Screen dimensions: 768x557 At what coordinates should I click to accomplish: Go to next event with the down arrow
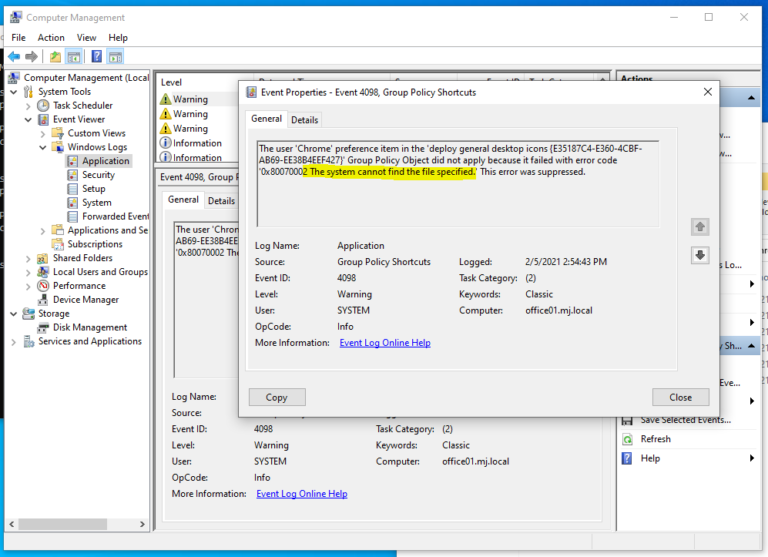click(700, 255)
